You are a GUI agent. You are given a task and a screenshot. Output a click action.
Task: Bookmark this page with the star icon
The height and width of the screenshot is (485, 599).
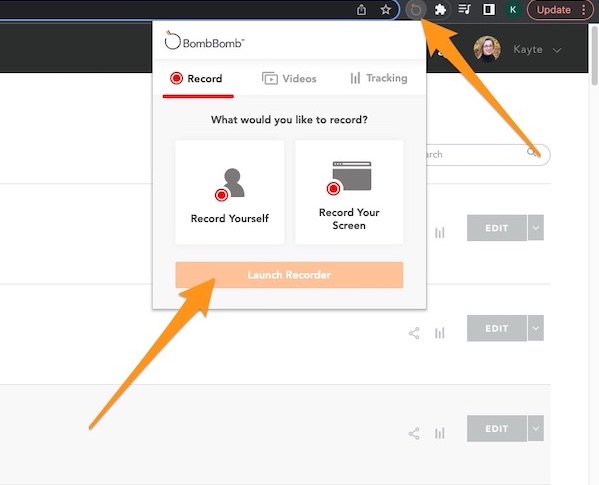pyautogui.click(x=386, y=10)
